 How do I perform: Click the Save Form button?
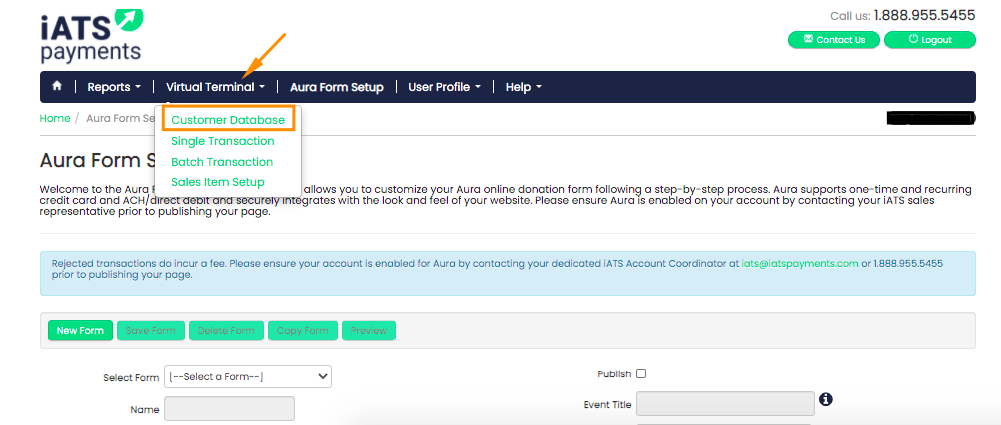(x=151, y=331)
